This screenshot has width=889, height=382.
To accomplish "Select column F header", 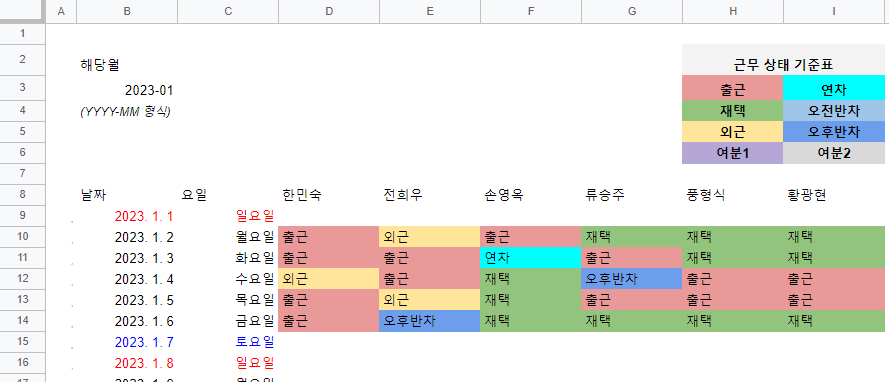I will coord(531,11).
